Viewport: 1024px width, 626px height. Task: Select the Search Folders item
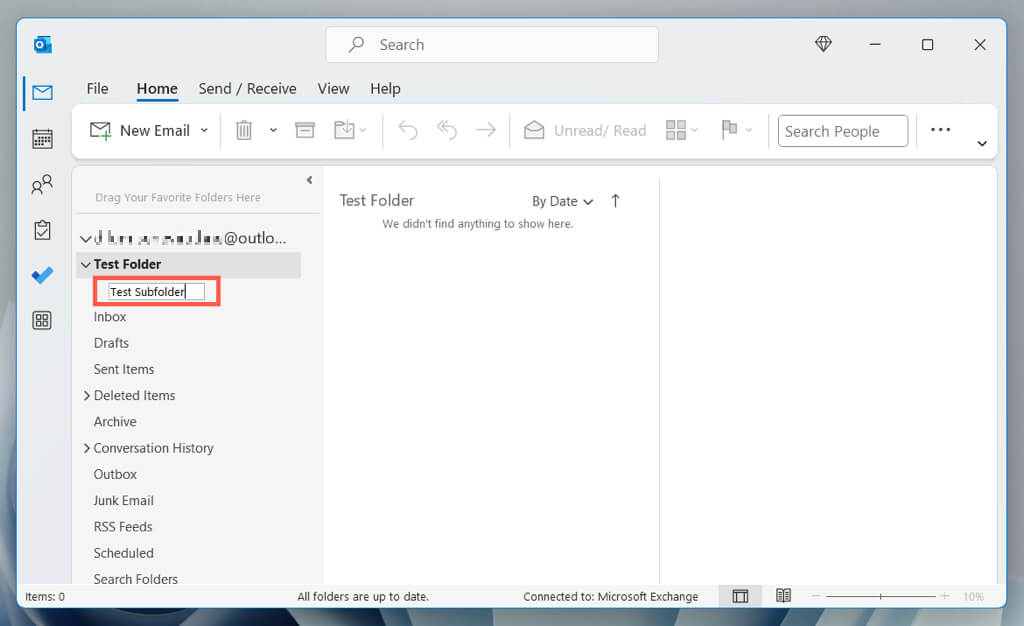pos(135,579)
